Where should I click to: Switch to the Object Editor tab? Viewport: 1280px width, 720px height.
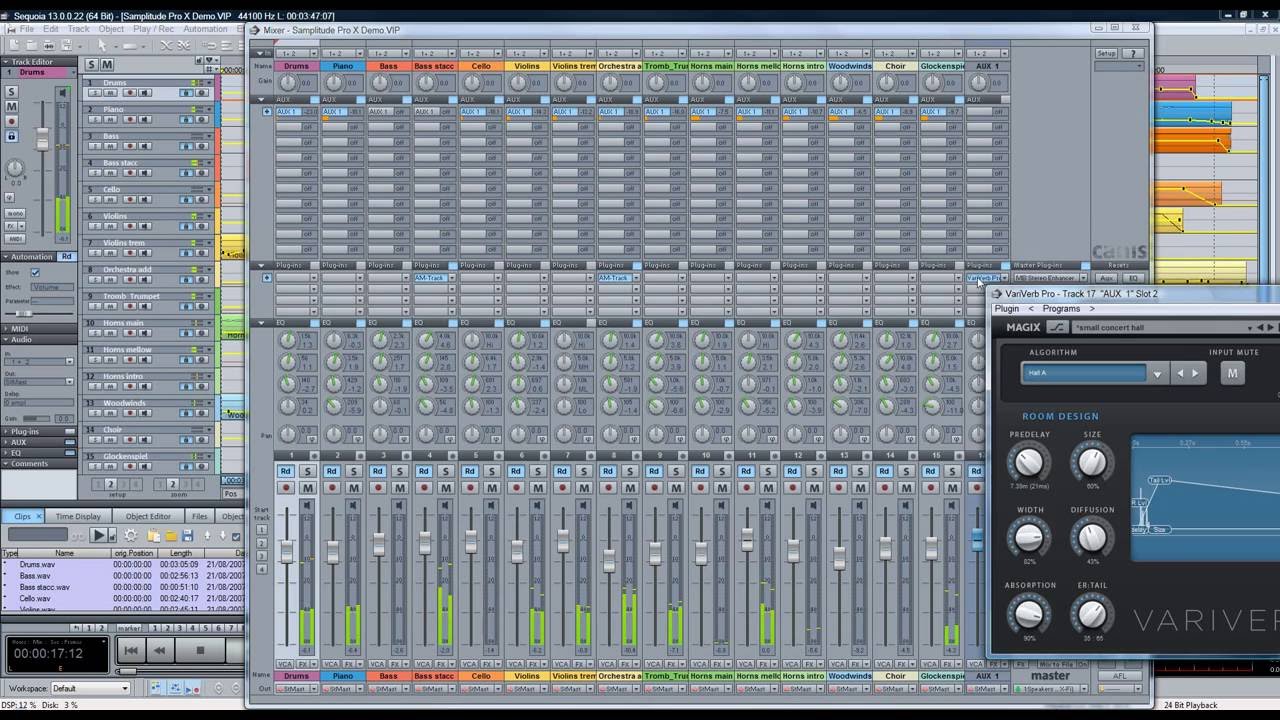[x=148, y=517]
